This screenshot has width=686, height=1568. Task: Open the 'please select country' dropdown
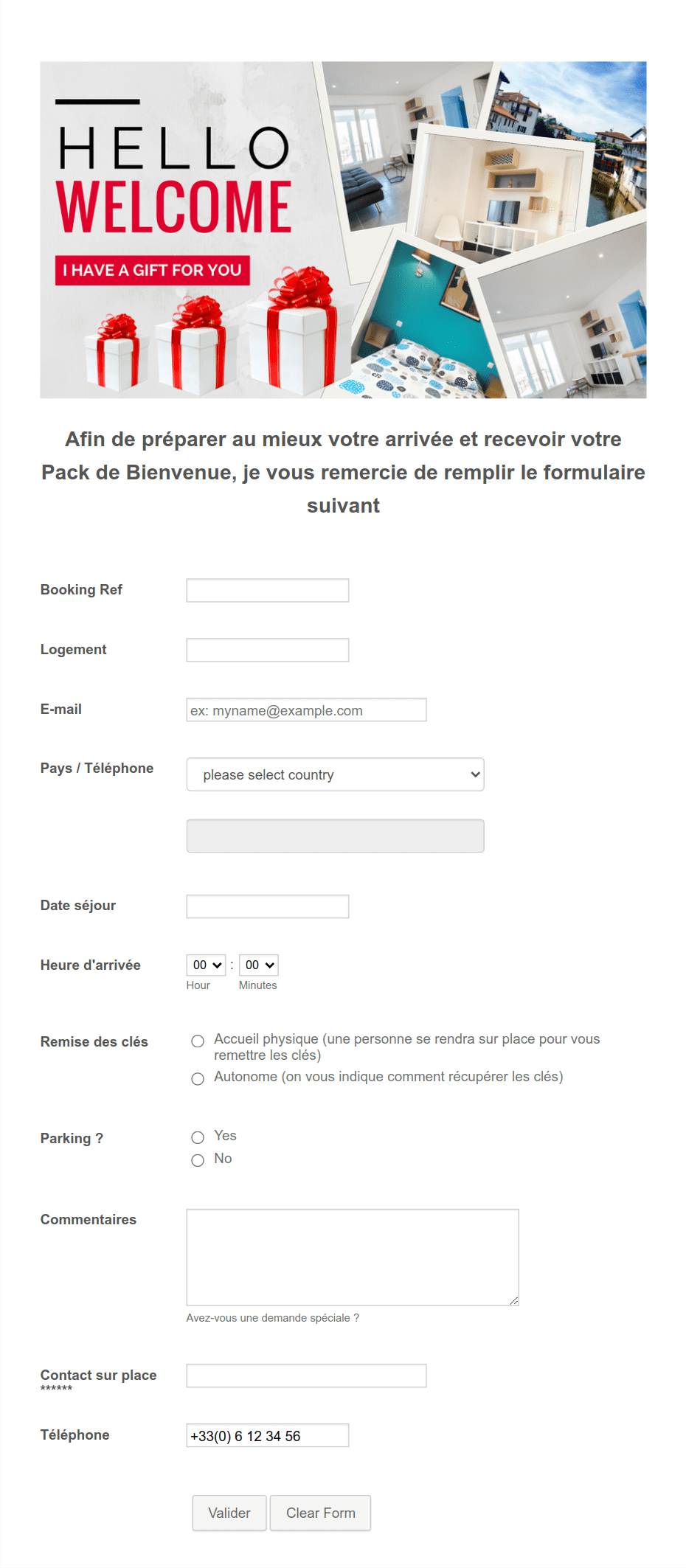coord(335,774)
